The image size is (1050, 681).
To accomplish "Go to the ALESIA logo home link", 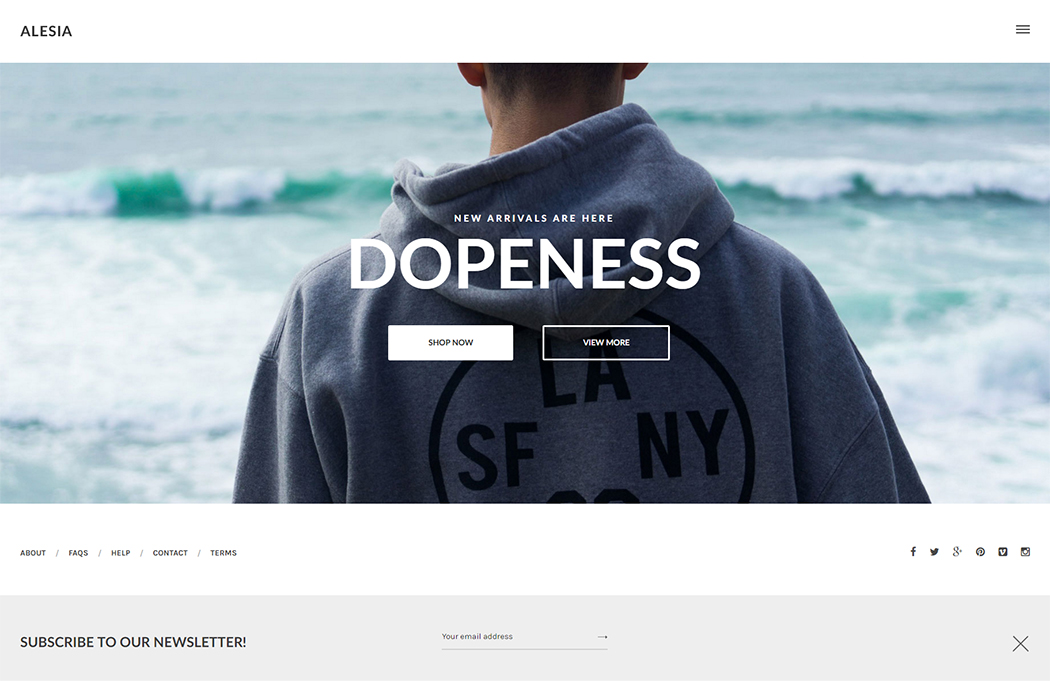I will [46, 31].
